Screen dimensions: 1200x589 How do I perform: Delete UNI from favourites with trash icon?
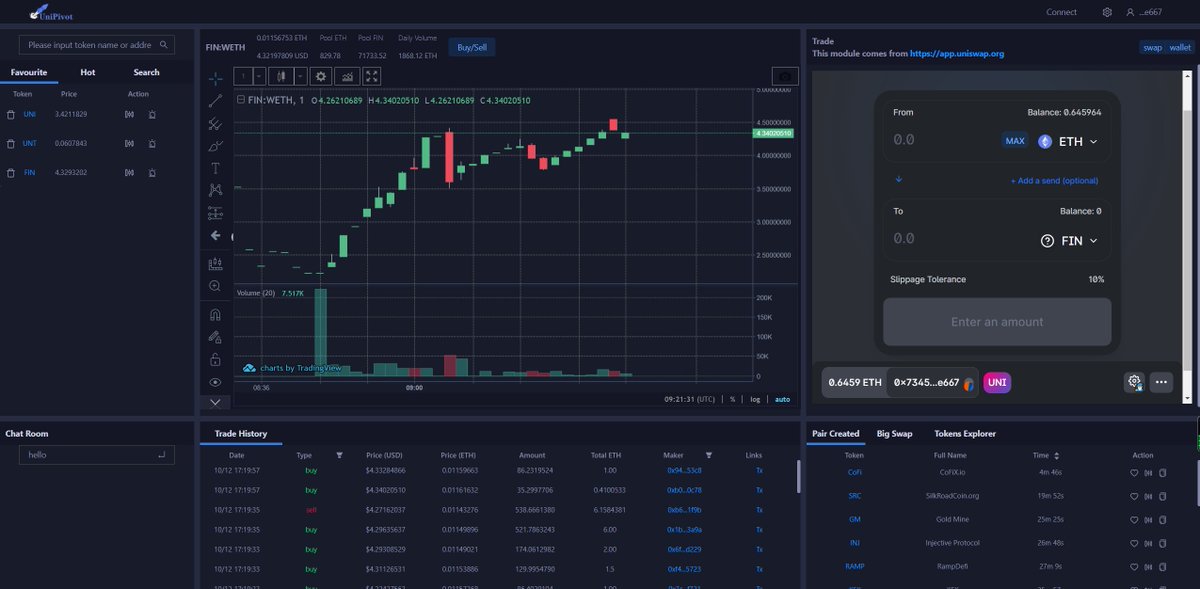pyautogui.click(x=11, y=115)
